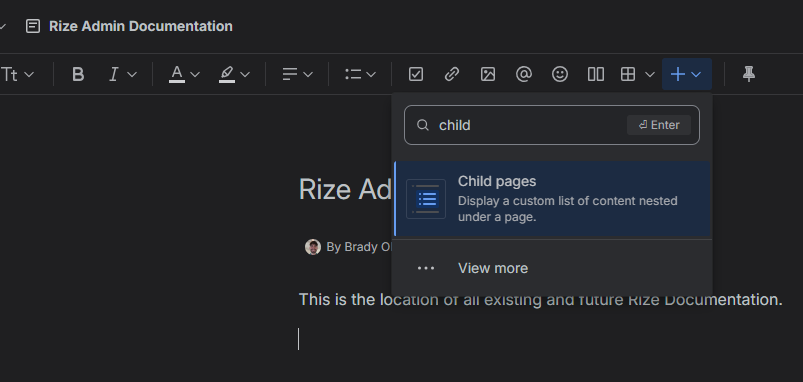Click the Child pages list icon
803x382 pixels.
coord(426,199)
